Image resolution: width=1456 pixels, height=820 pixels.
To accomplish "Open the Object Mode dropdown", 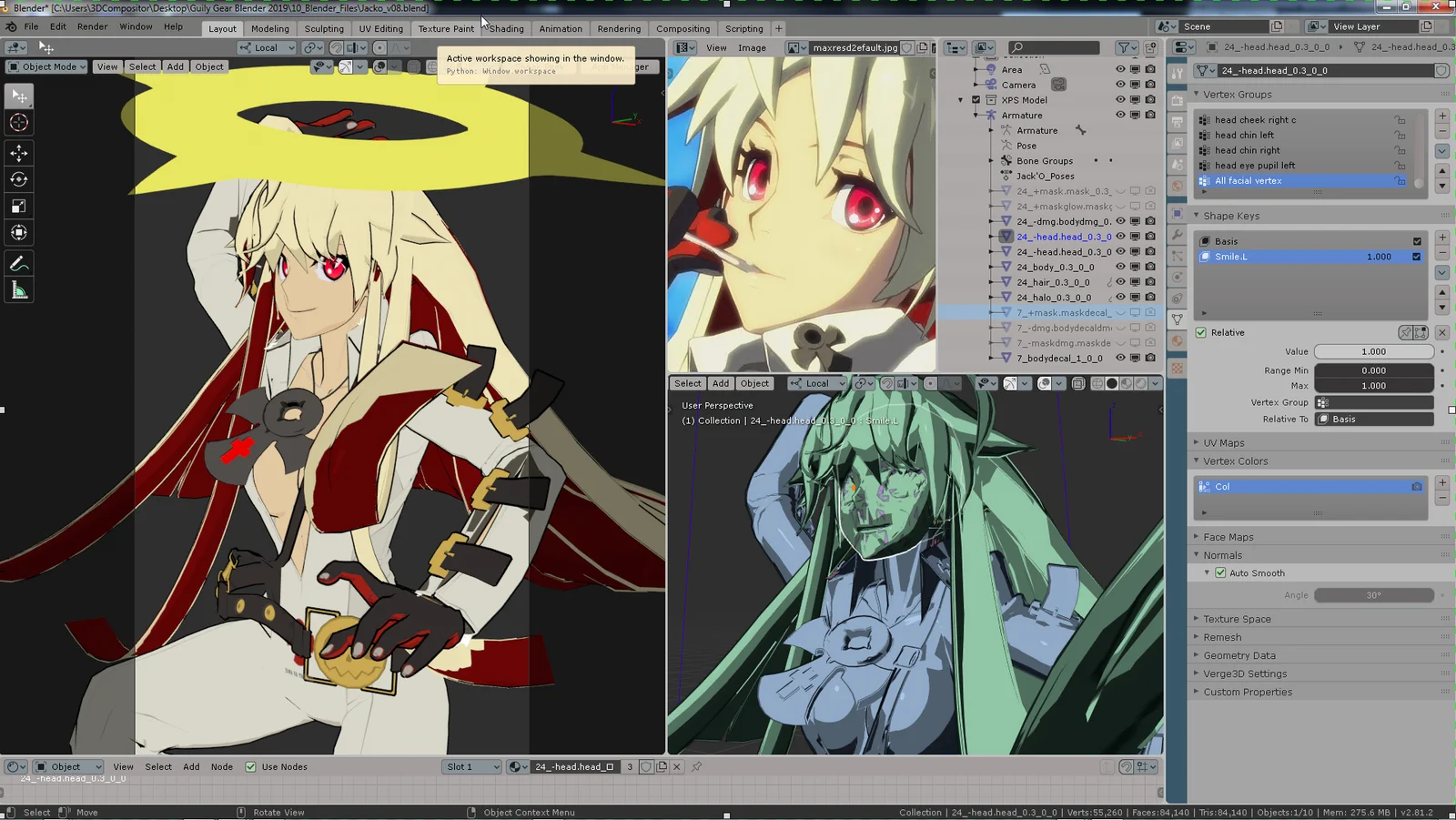I will click(45, 66).
